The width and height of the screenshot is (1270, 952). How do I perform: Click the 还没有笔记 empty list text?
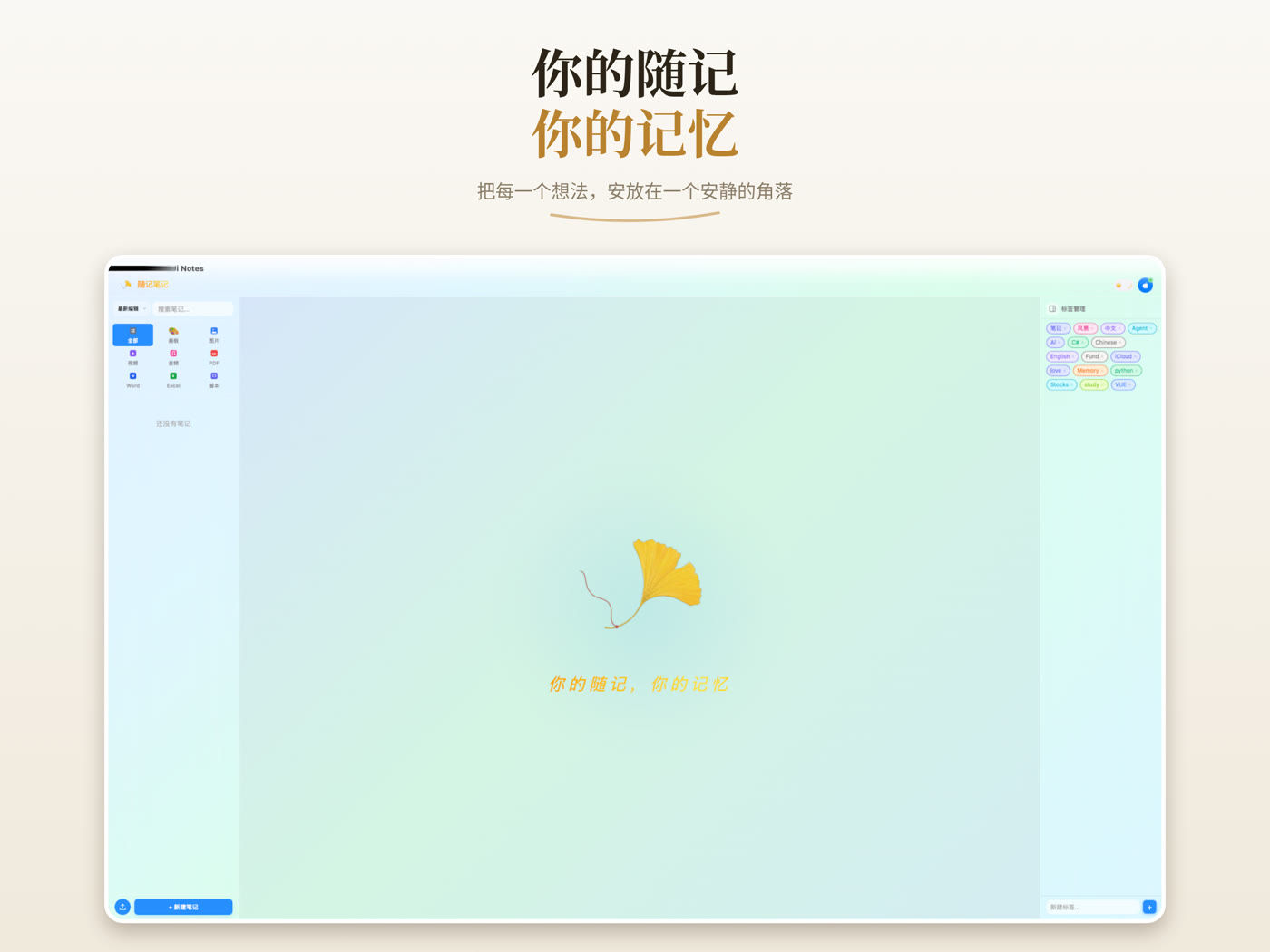pyautogui.click(x=173, y=423)
